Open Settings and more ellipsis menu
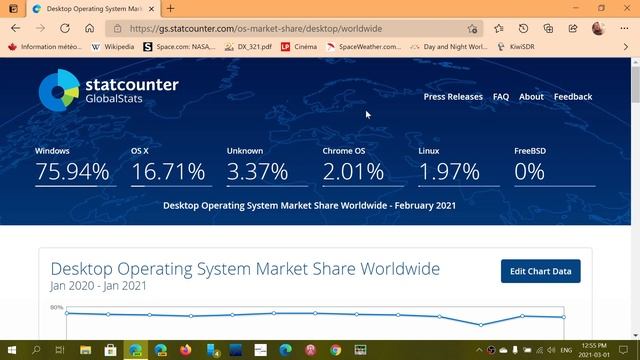640x360 pixels. coord(624,28)
